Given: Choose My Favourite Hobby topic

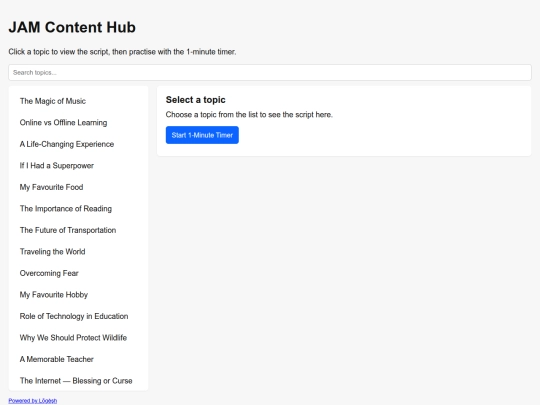Looking at the screenshot, I should [x=79, y=295].
